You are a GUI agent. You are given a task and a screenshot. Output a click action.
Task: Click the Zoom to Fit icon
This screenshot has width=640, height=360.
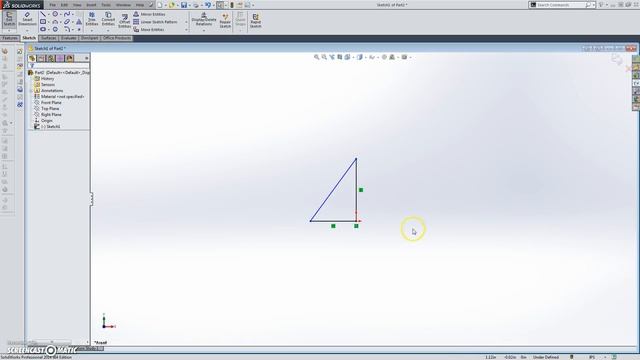(x=316, y=57)
